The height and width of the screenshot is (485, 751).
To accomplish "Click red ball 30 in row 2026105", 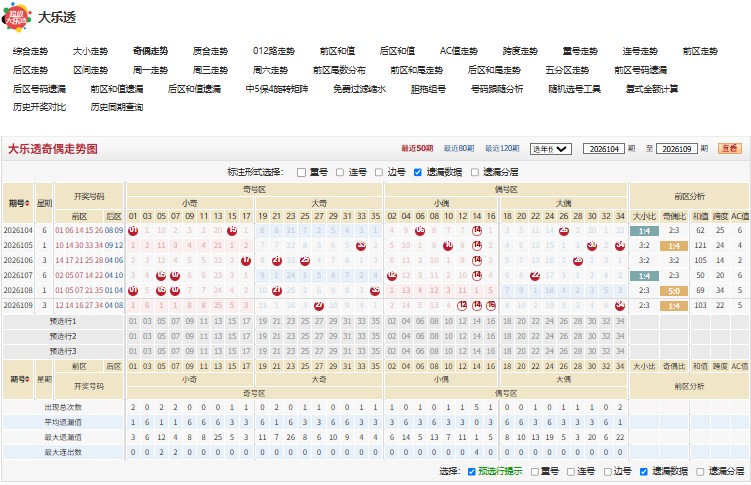I will click(x=592, y=246).
